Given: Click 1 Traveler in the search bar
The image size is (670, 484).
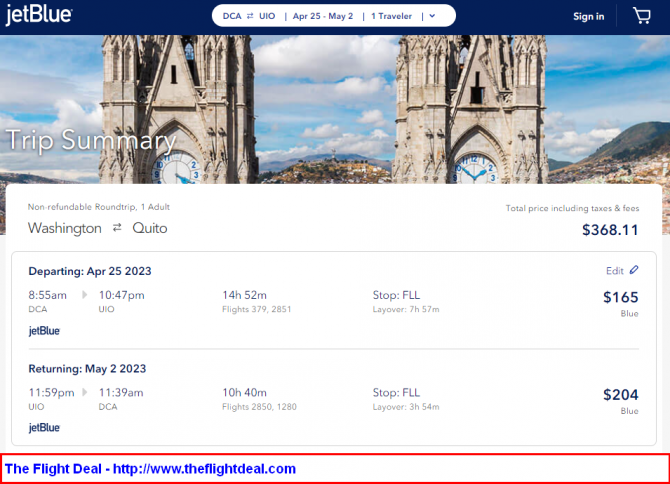Looking at the screenshot, I should pyautogui.click(x=391, y=16).
